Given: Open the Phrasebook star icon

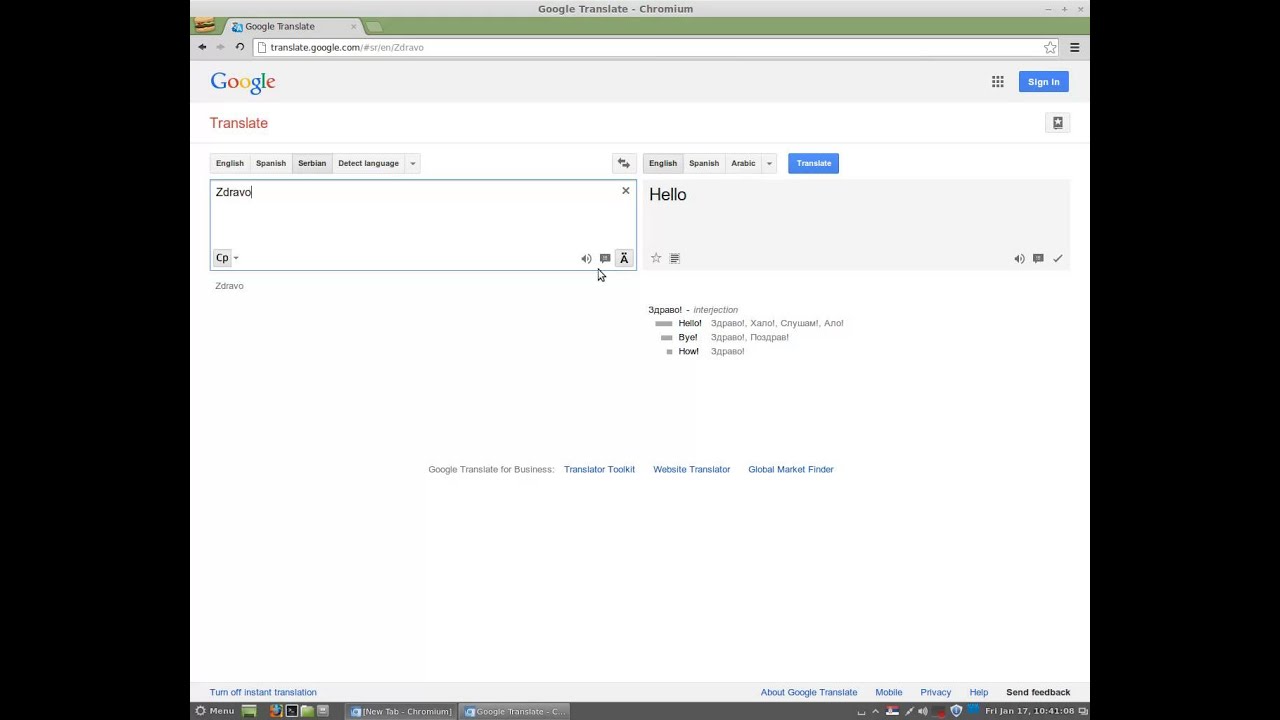Looking at the screenshot, I should pos(1058,123).
